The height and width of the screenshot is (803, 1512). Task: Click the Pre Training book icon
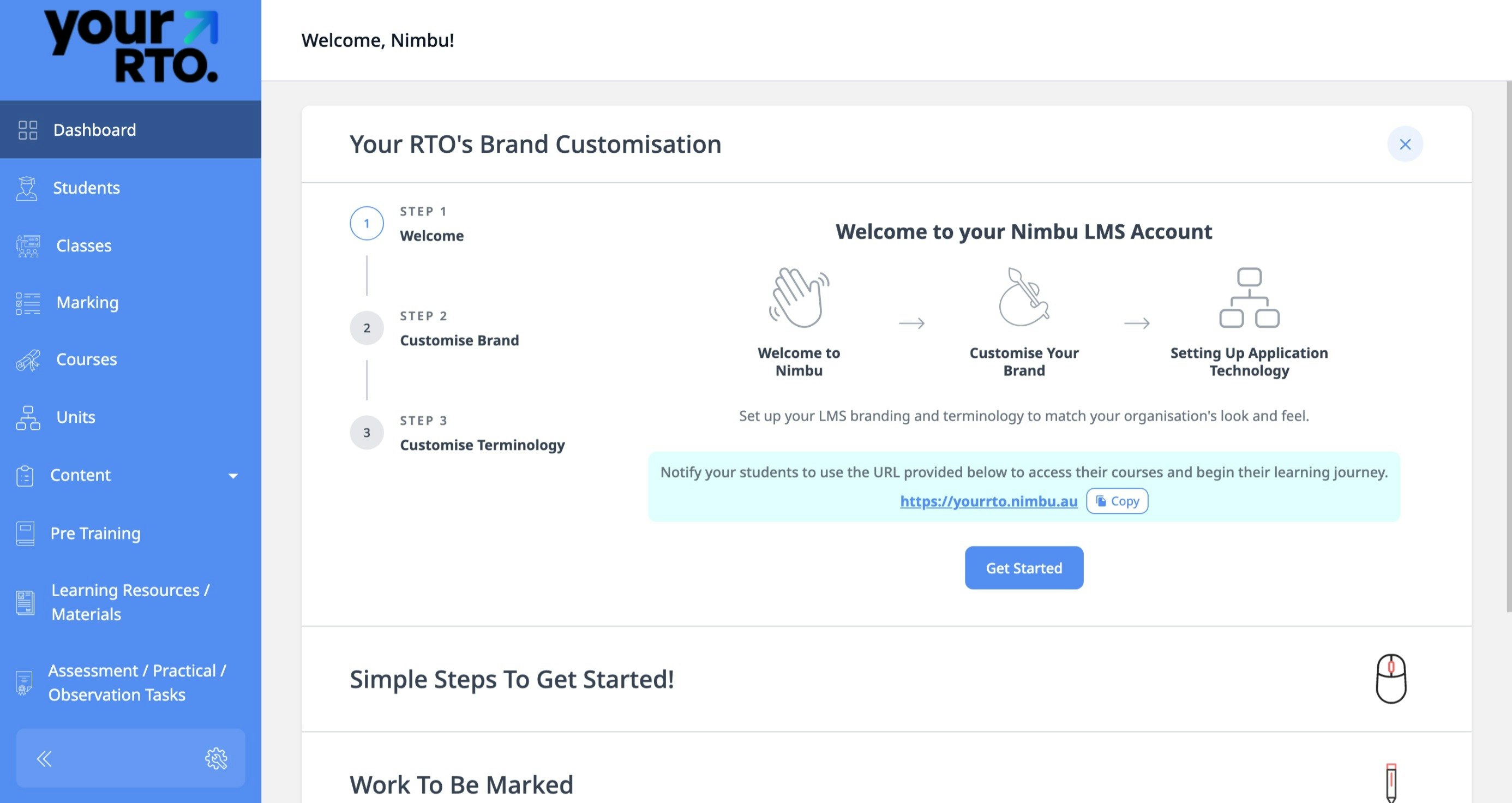pos(25,534)
